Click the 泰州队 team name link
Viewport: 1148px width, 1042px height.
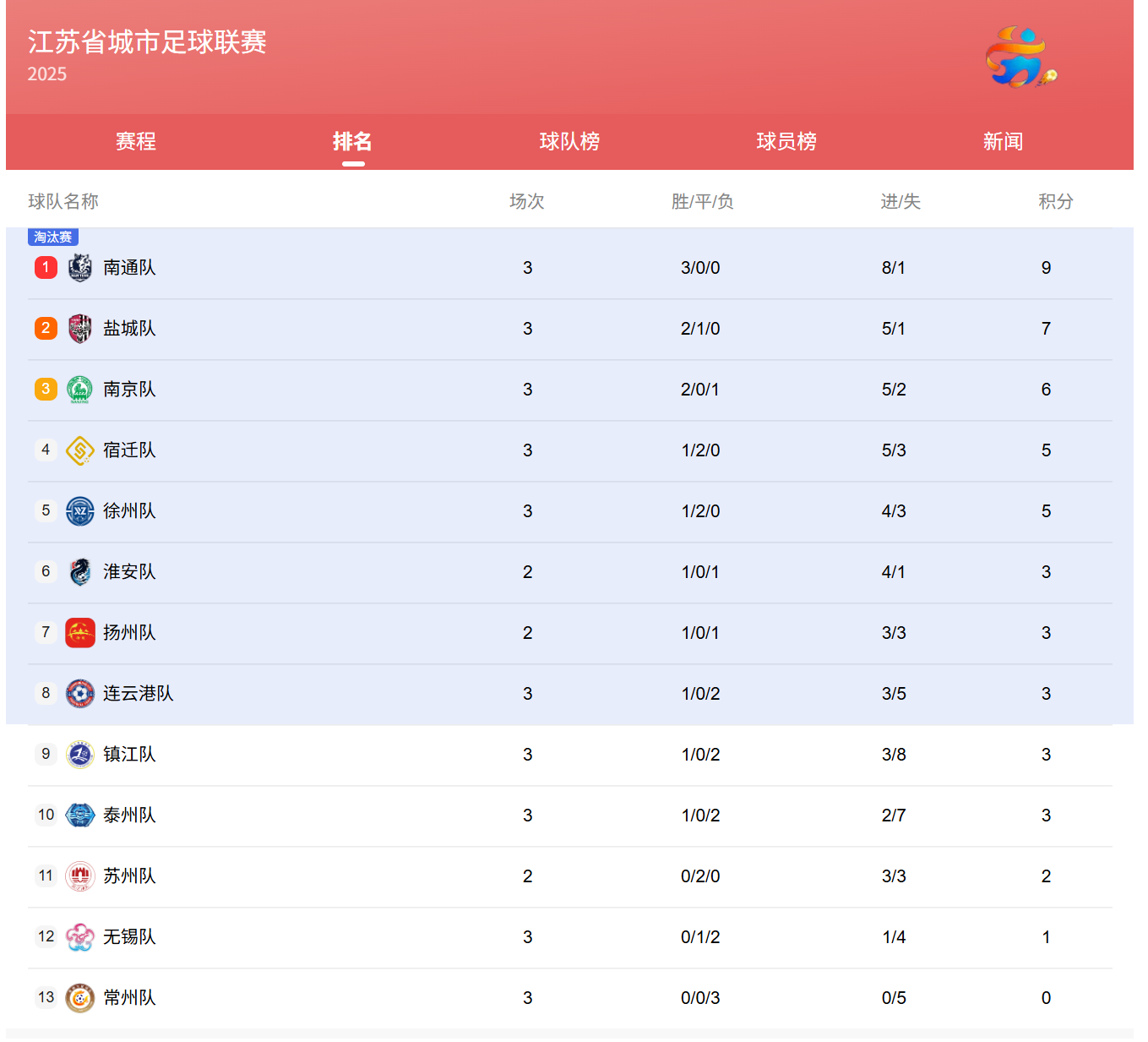tap(129, 816)
